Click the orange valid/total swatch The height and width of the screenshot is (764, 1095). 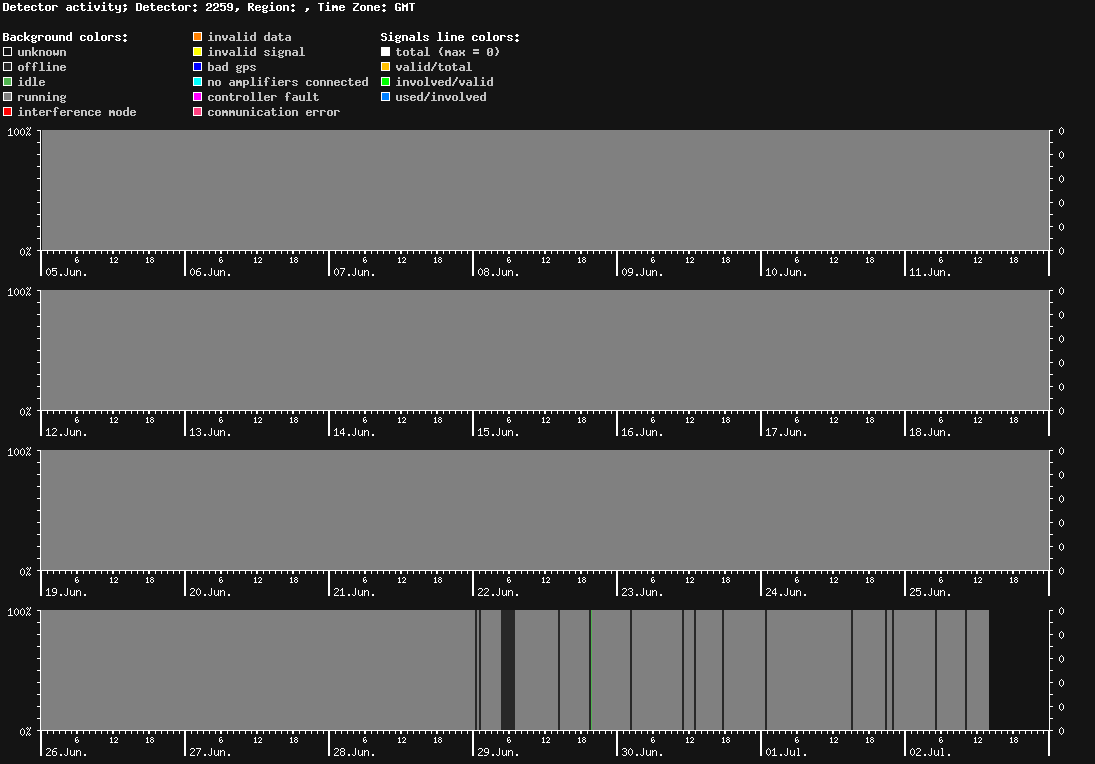pos(385,67)
